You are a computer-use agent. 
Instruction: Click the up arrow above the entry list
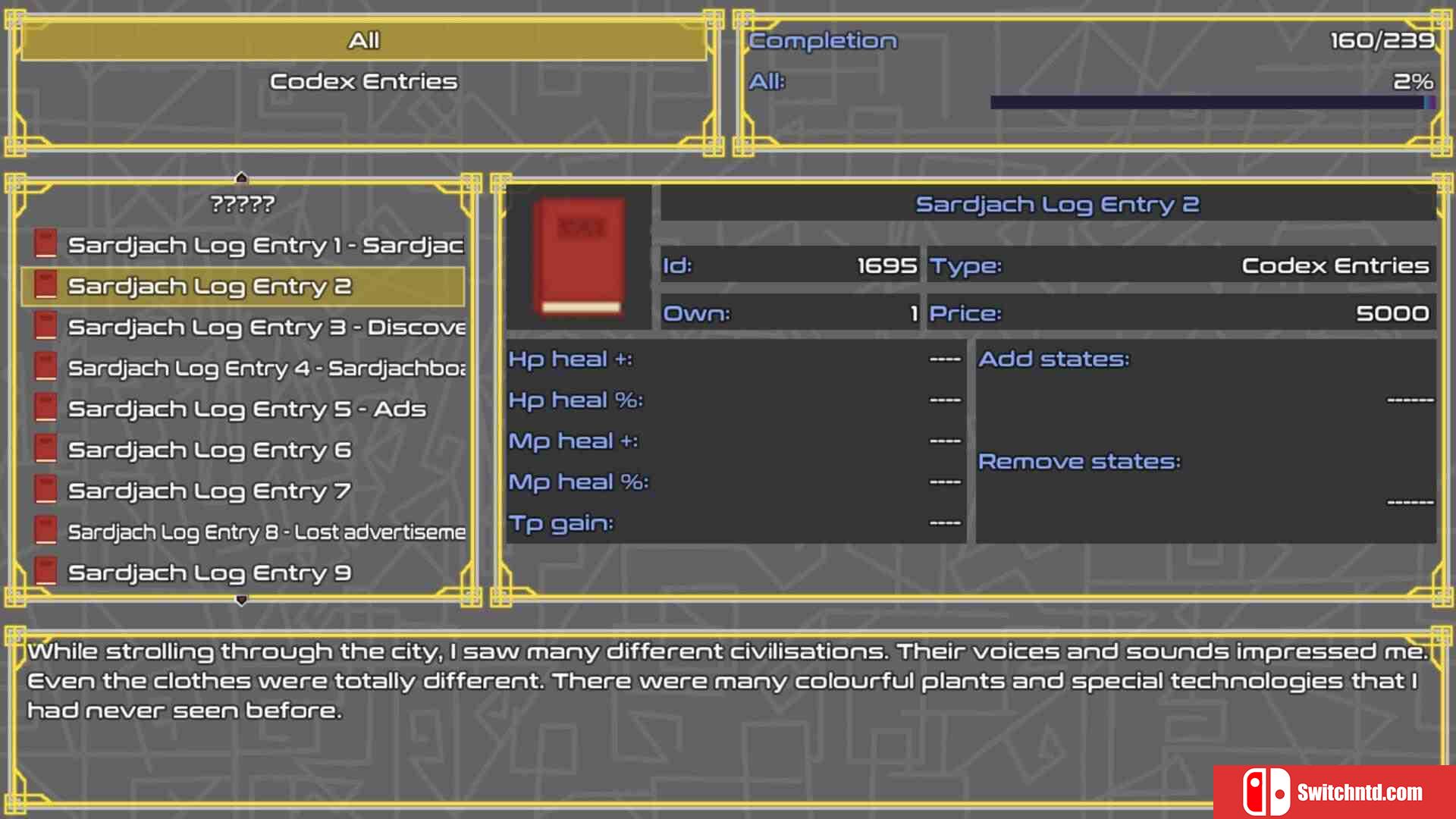tap(241, 177)
